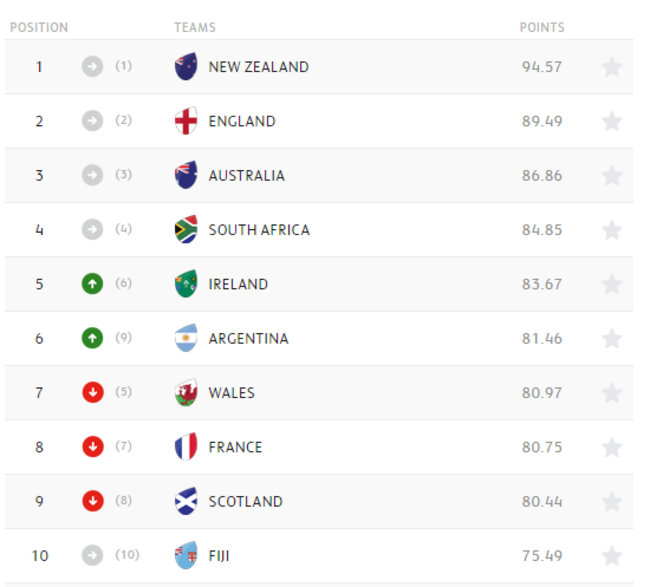
Task: Click the TEAMS column header
Action: tap(195, 27)
